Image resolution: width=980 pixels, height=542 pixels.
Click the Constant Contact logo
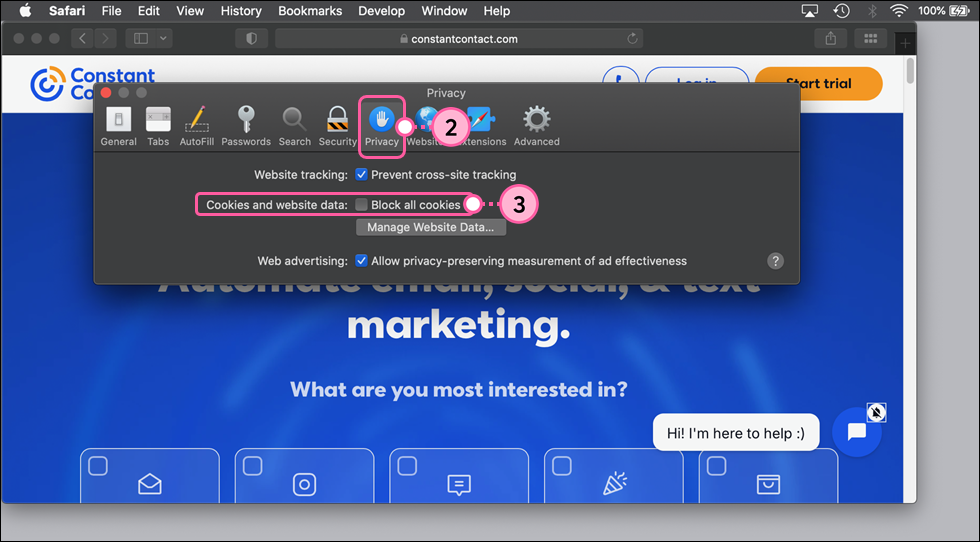[92, 83]
